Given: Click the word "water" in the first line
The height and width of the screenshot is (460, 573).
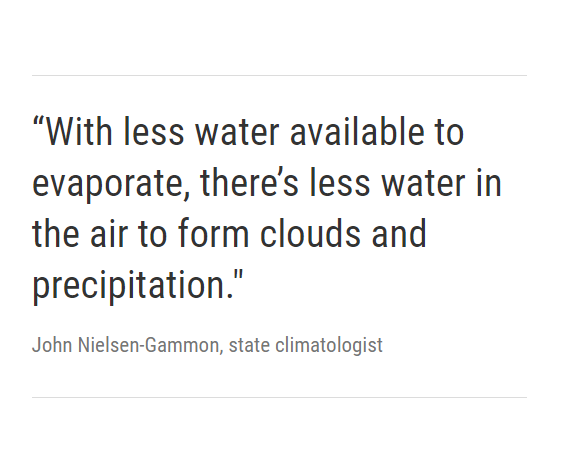Looking at the screenshot, I should coord(237,133).
